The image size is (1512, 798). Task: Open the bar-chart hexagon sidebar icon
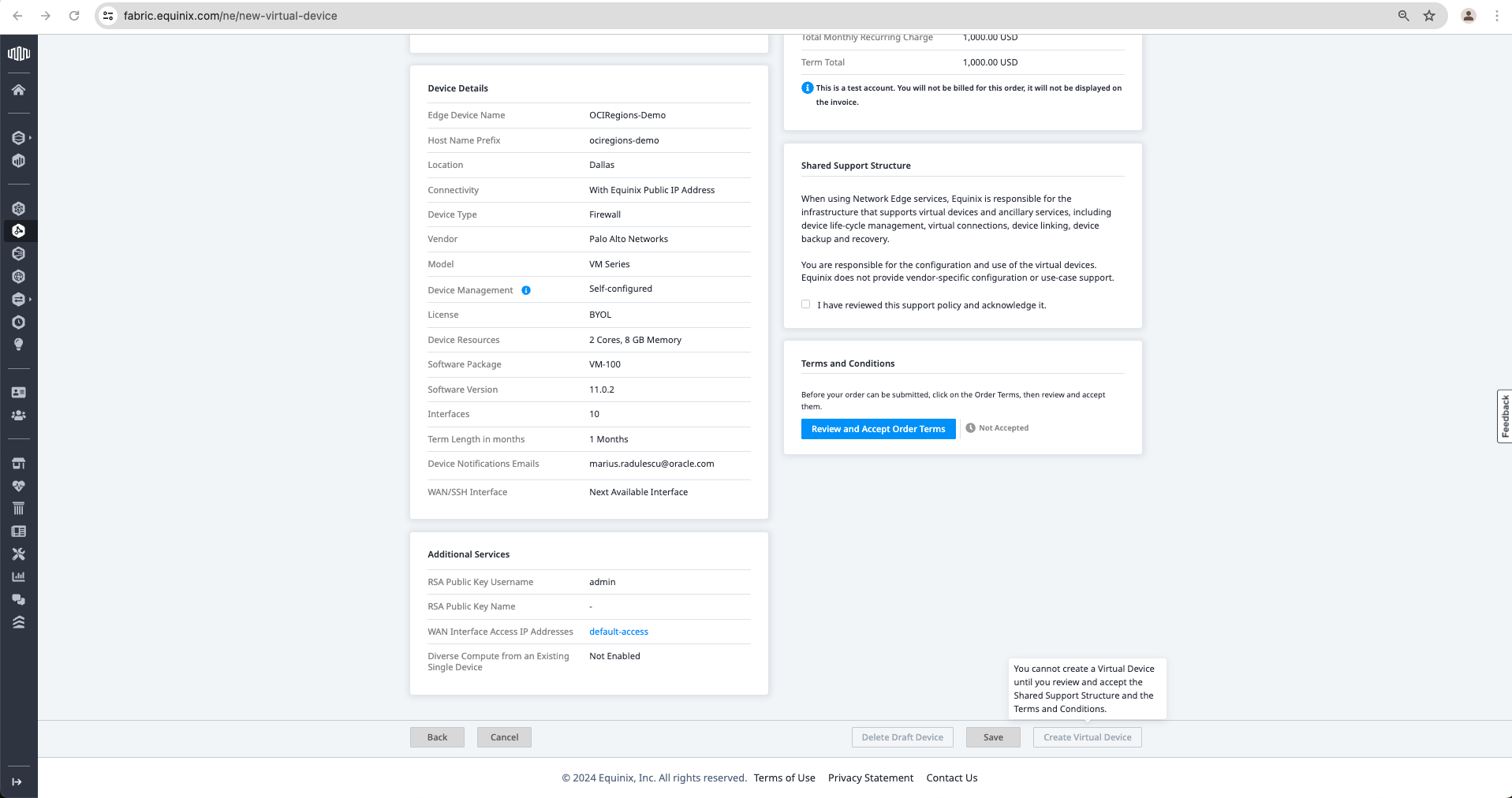pos(19,161)
